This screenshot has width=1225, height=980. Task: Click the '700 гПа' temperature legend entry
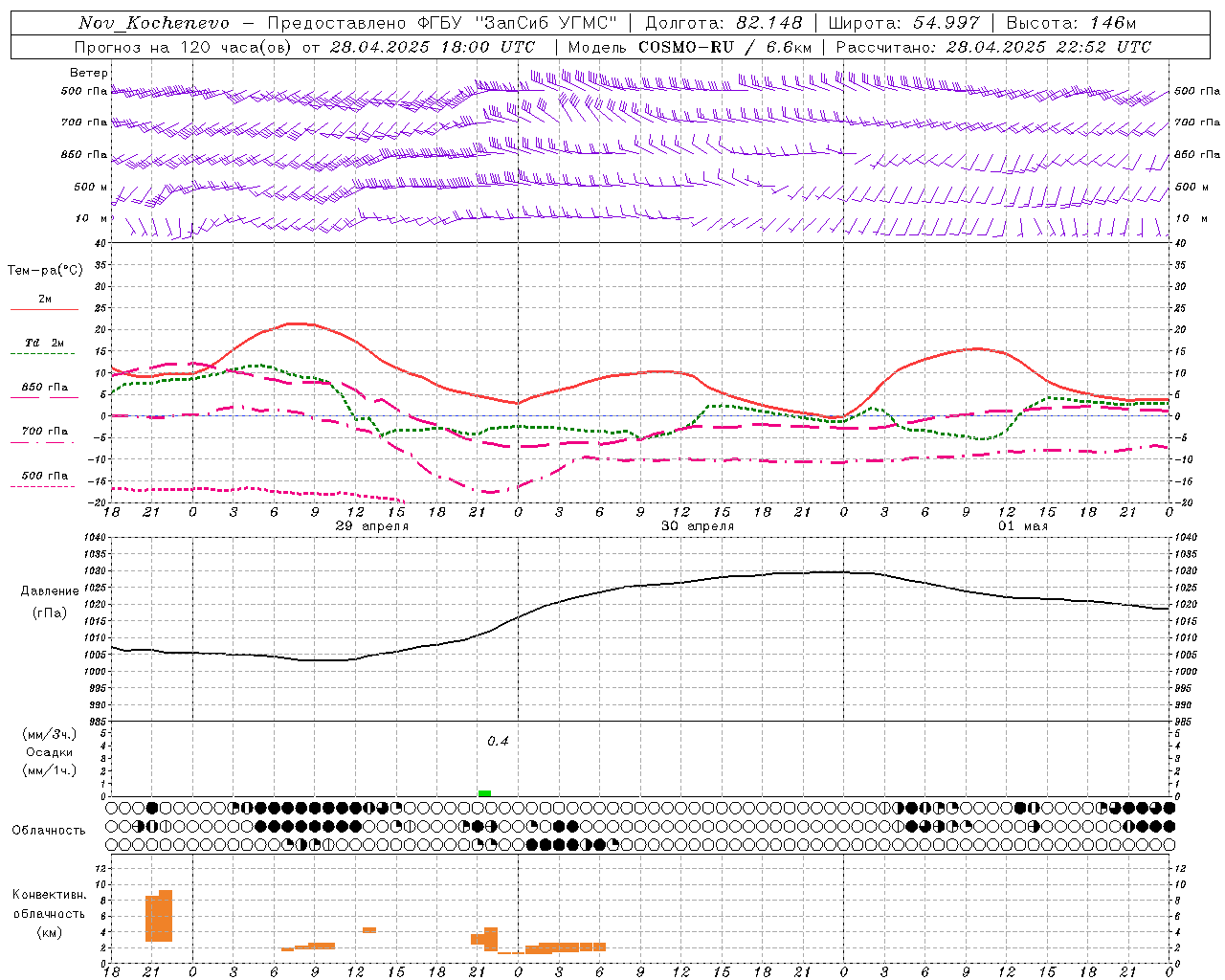pos(45,432)
